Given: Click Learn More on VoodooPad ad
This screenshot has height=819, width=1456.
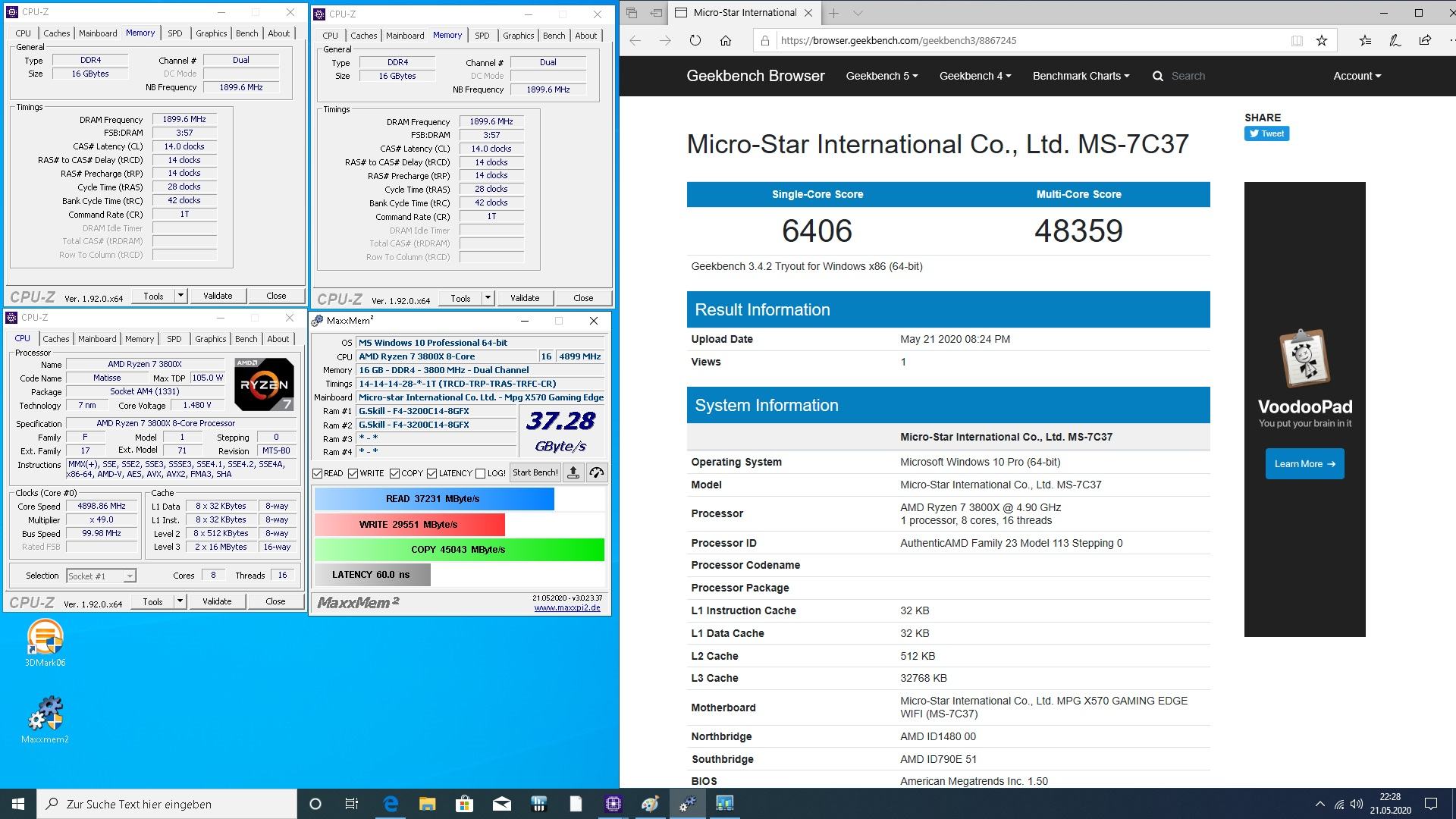Looking at the screenshot, I should click(1304, 464).
